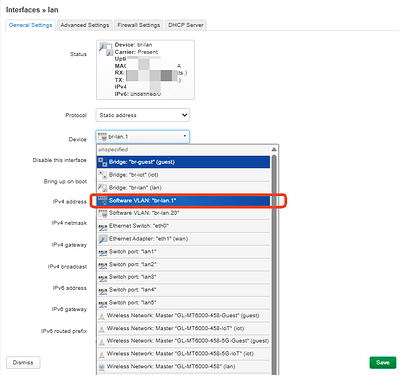
Task: Click the br-lan bridge icon
Action: pos(103,188)
